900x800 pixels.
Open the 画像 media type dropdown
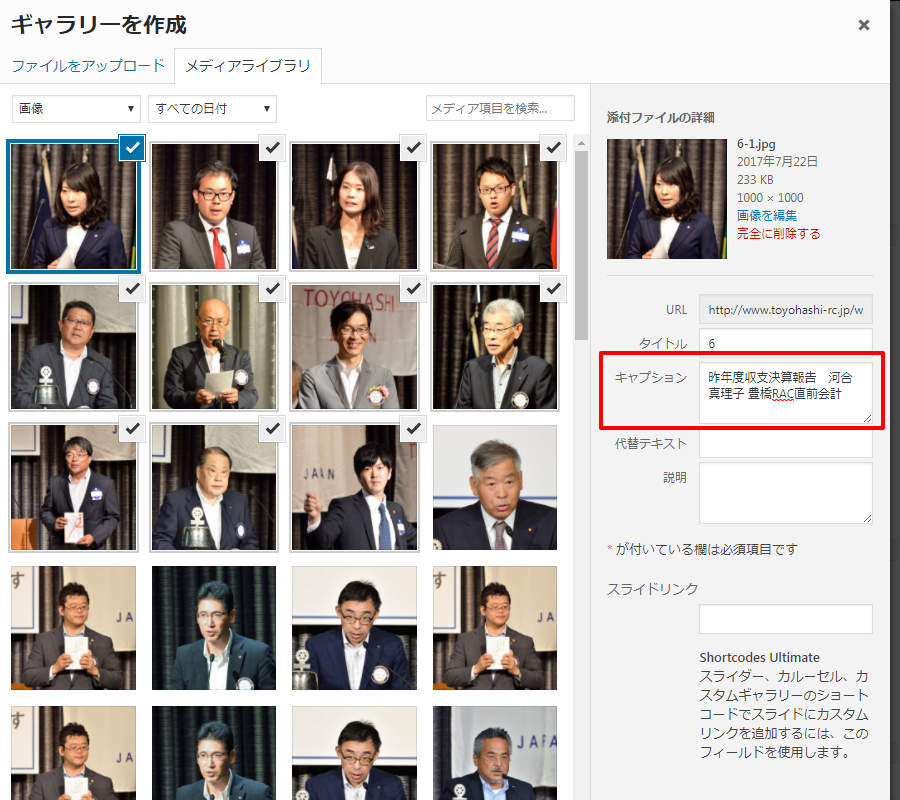[x=76, y=109]
